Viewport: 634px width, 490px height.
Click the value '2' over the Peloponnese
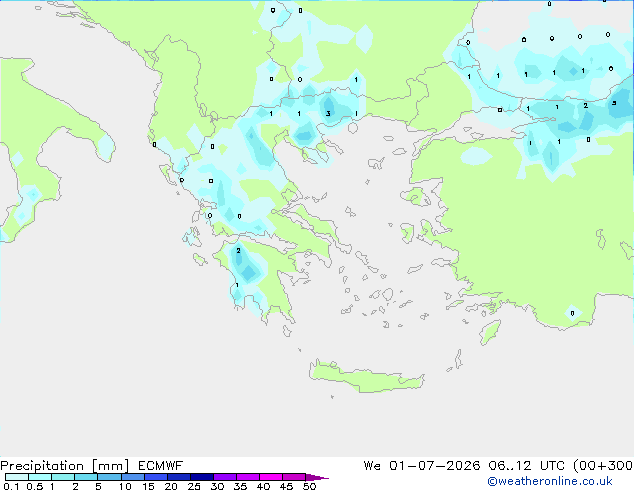[x=239, y=251]
